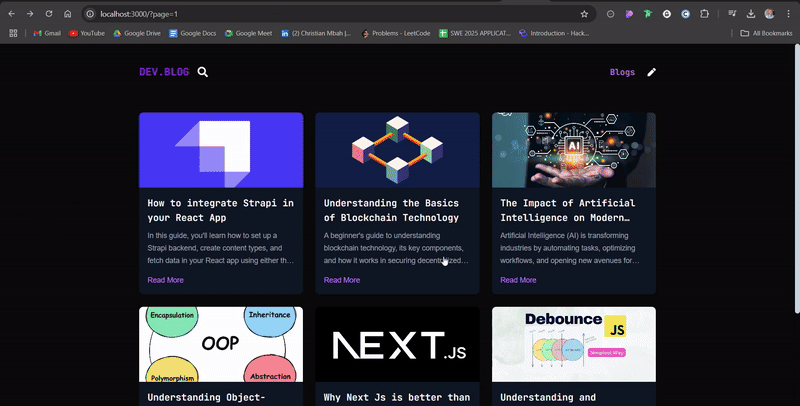Click the AI article description text
This screenshot has width=800, height=406.
tap(570, 248)
